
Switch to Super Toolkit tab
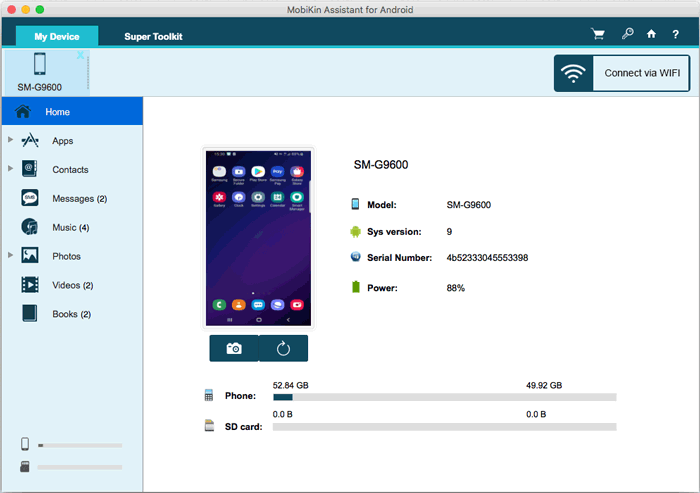(153, 37)
